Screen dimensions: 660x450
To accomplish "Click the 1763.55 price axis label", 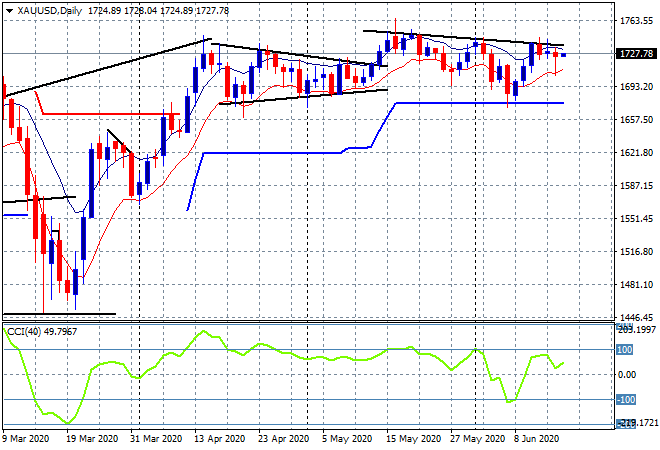I will coord(637,21).
